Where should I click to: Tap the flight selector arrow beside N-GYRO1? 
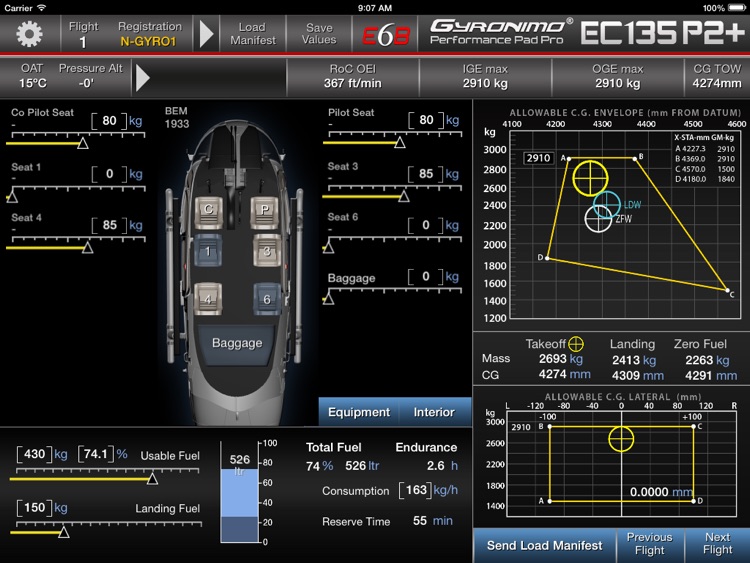tap(206, 34)
